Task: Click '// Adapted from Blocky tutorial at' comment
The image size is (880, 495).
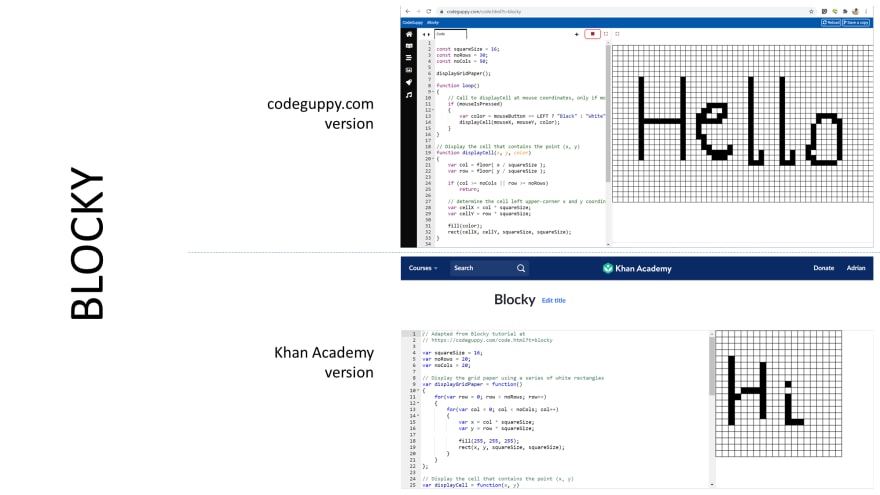Action: pyautogui.click(x=473, y=334)
